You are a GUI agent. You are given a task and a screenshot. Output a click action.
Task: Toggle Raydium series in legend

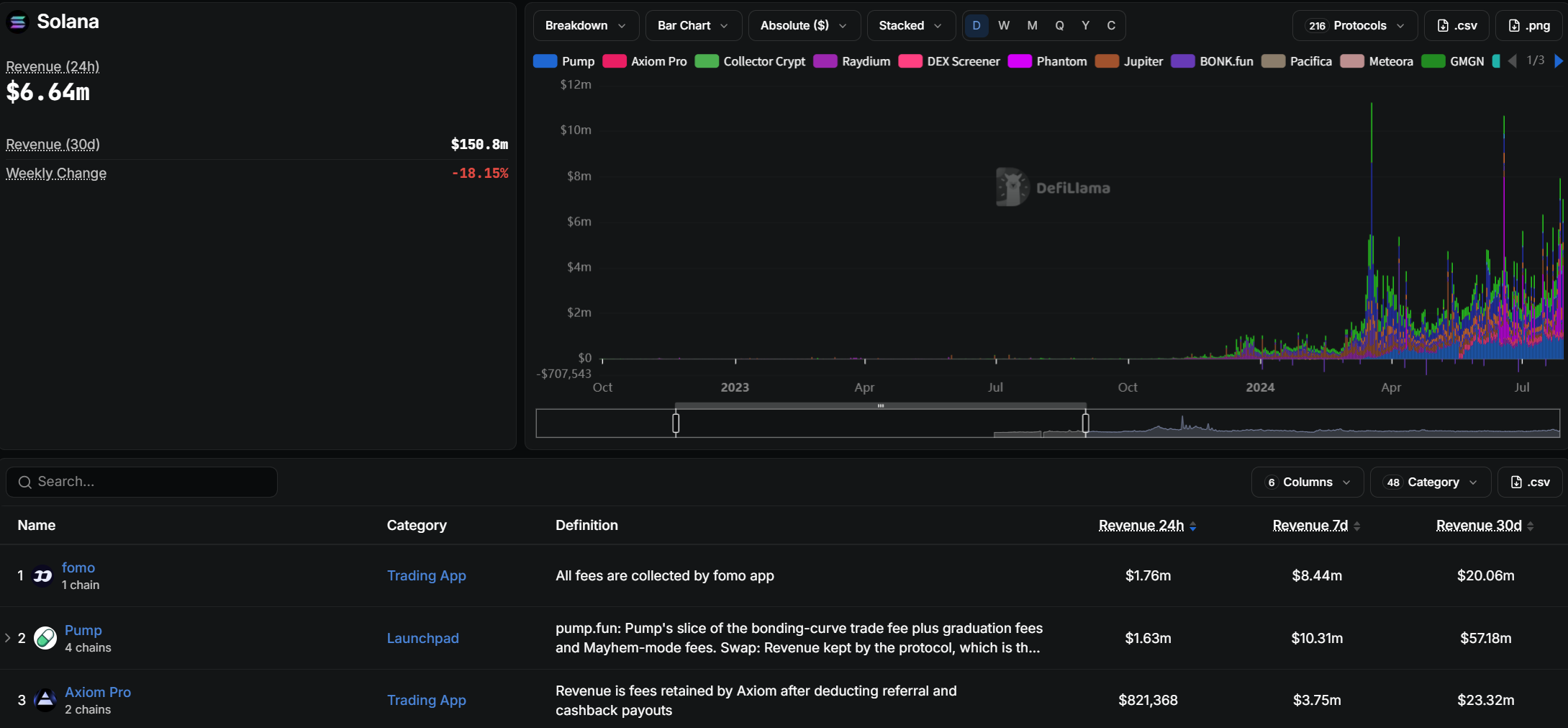coord(852,61)
